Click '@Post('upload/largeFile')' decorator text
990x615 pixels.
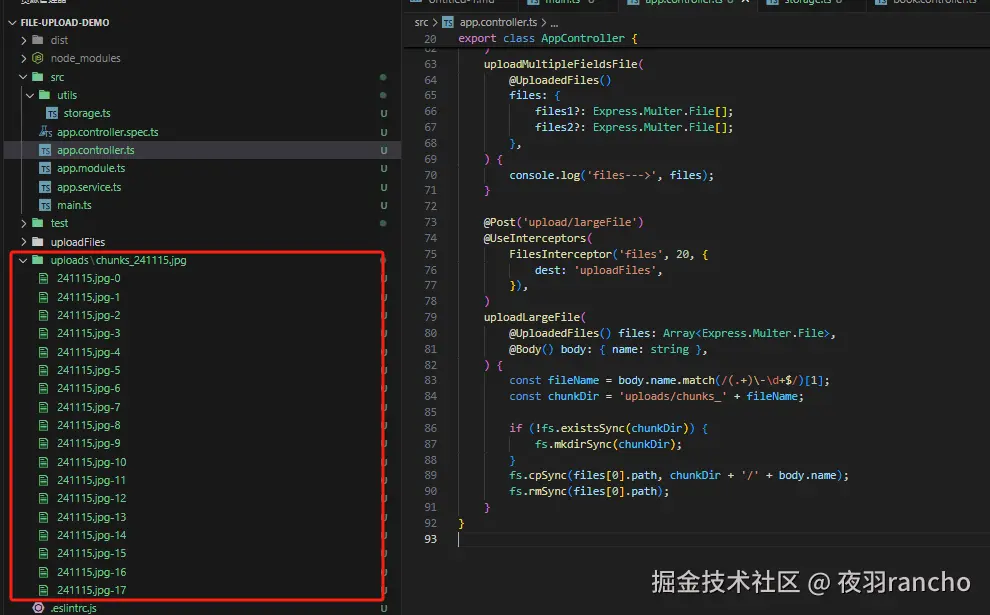point(563,222)
